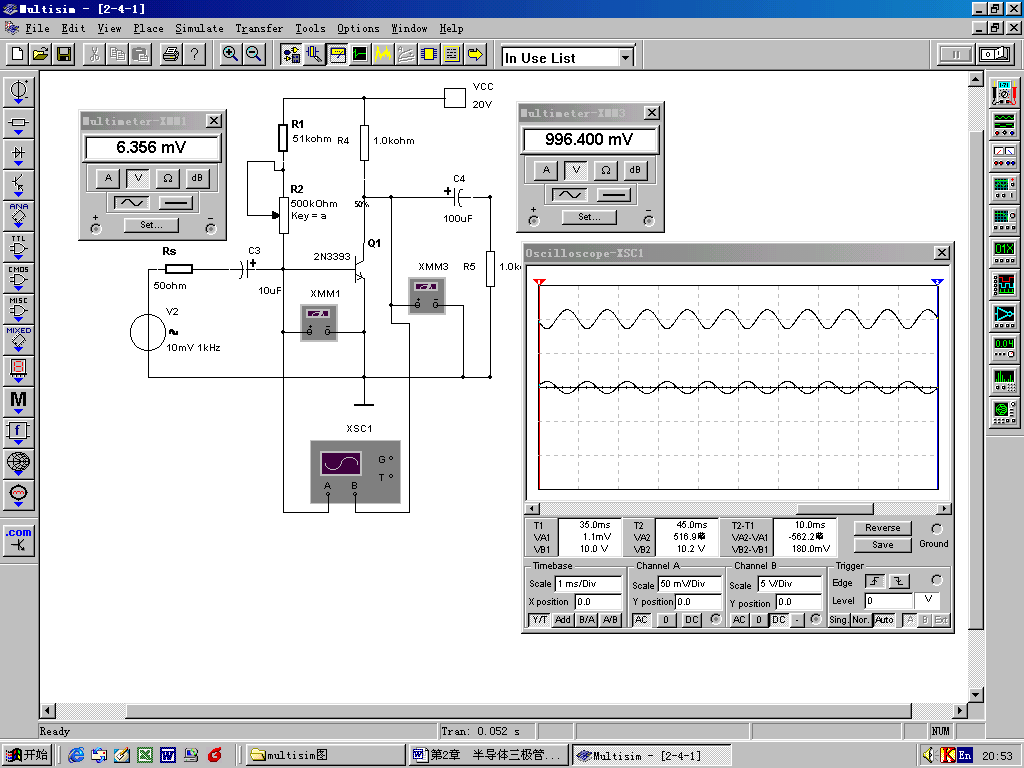Image resolution: width=1024 pixels, height=768 pixels.
Task: Select rising Edge trigger button
Action: tap(875, 581)
